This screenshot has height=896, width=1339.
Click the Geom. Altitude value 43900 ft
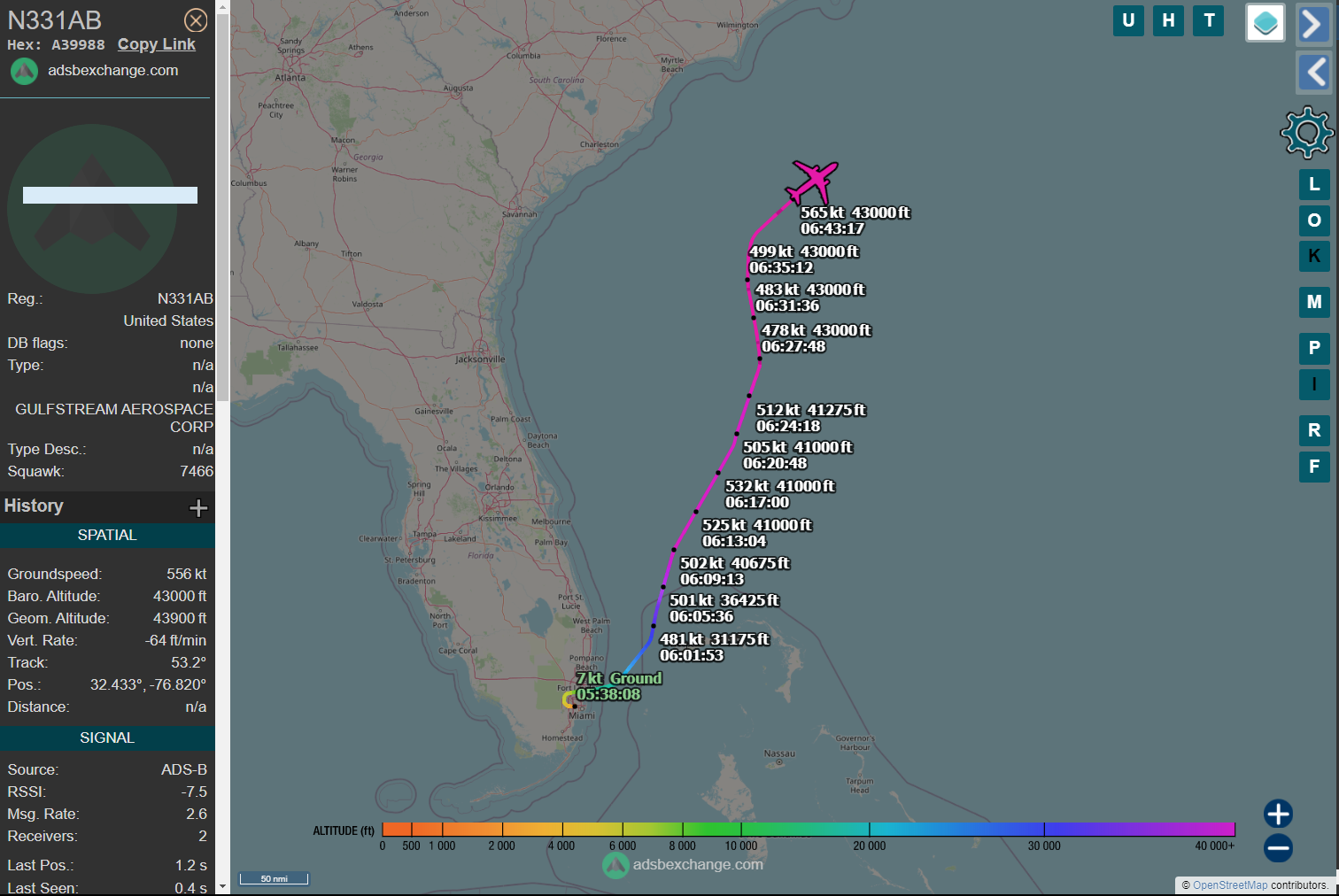click(x=180, y=618)
